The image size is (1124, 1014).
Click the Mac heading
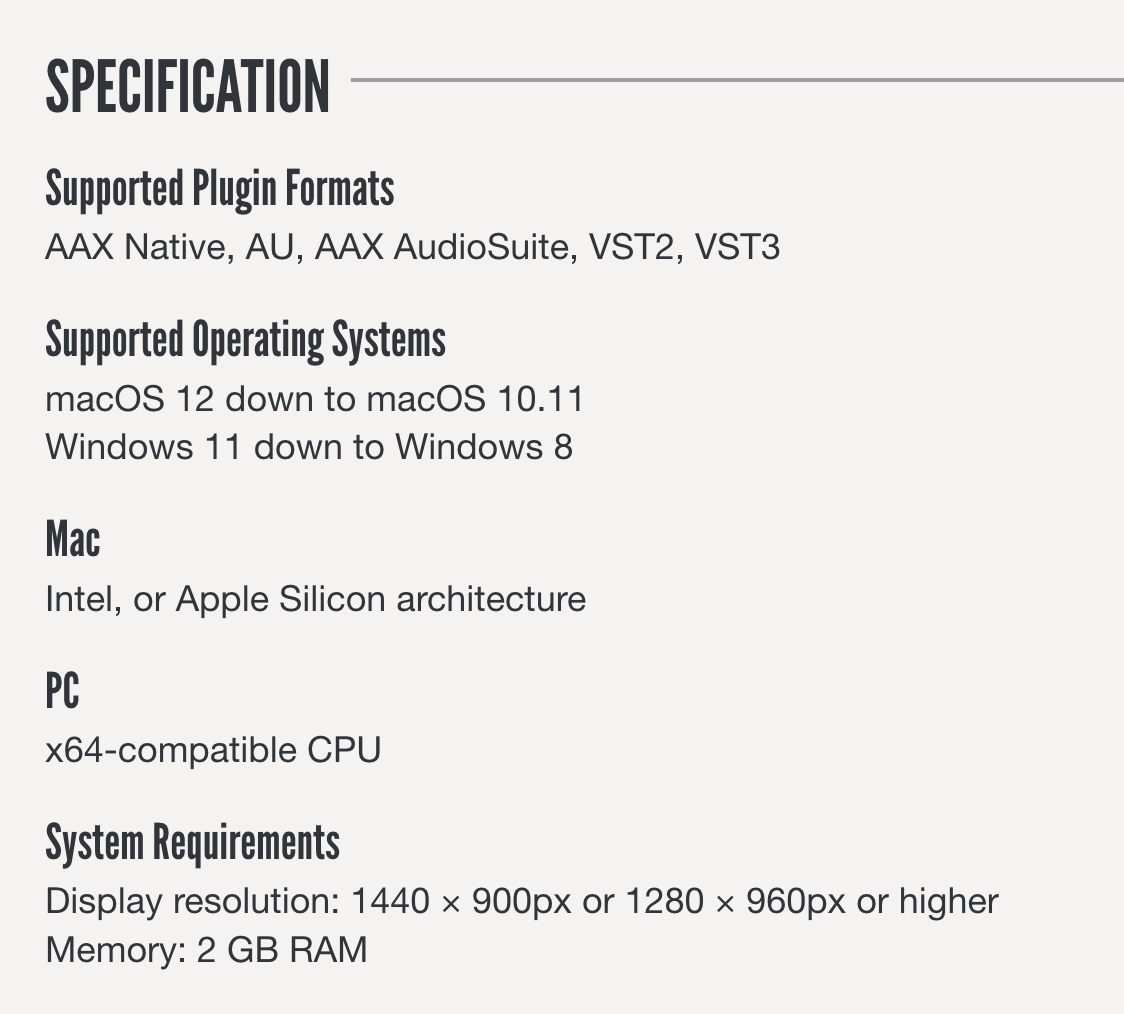tap(73, 541)
